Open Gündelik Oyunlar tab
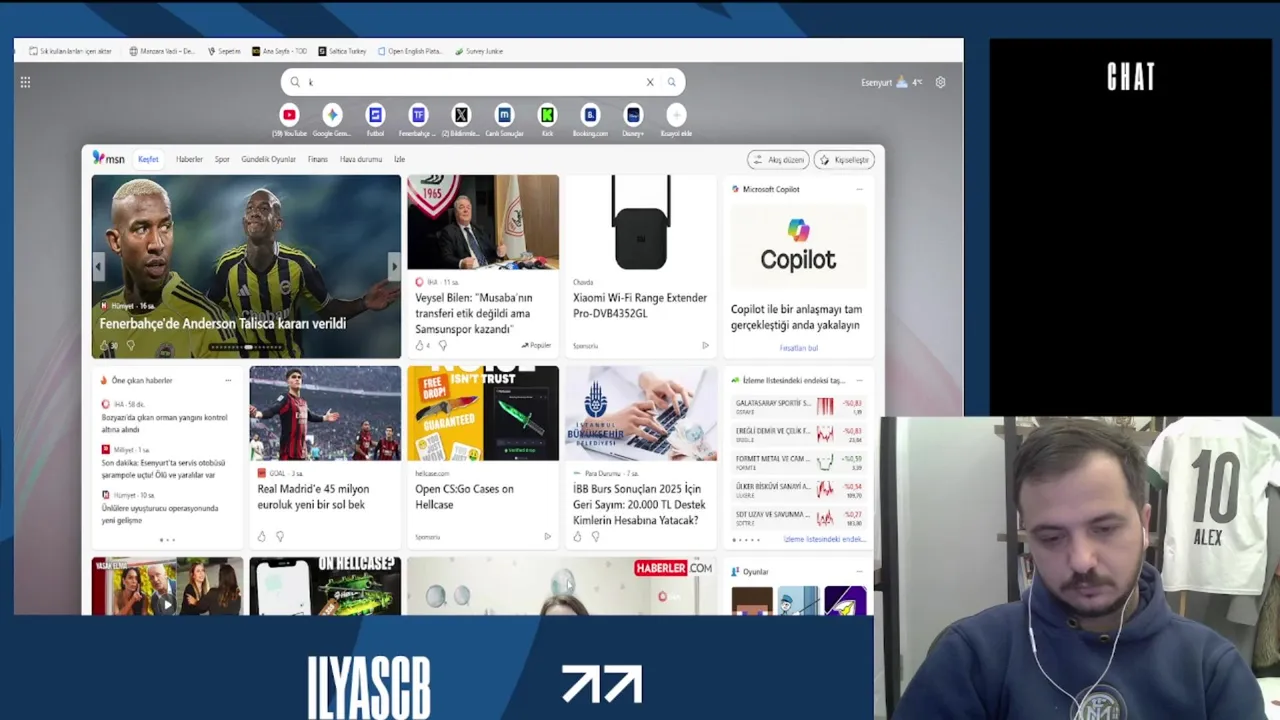Screen dimensions: 1280x720 pos(268,159)
